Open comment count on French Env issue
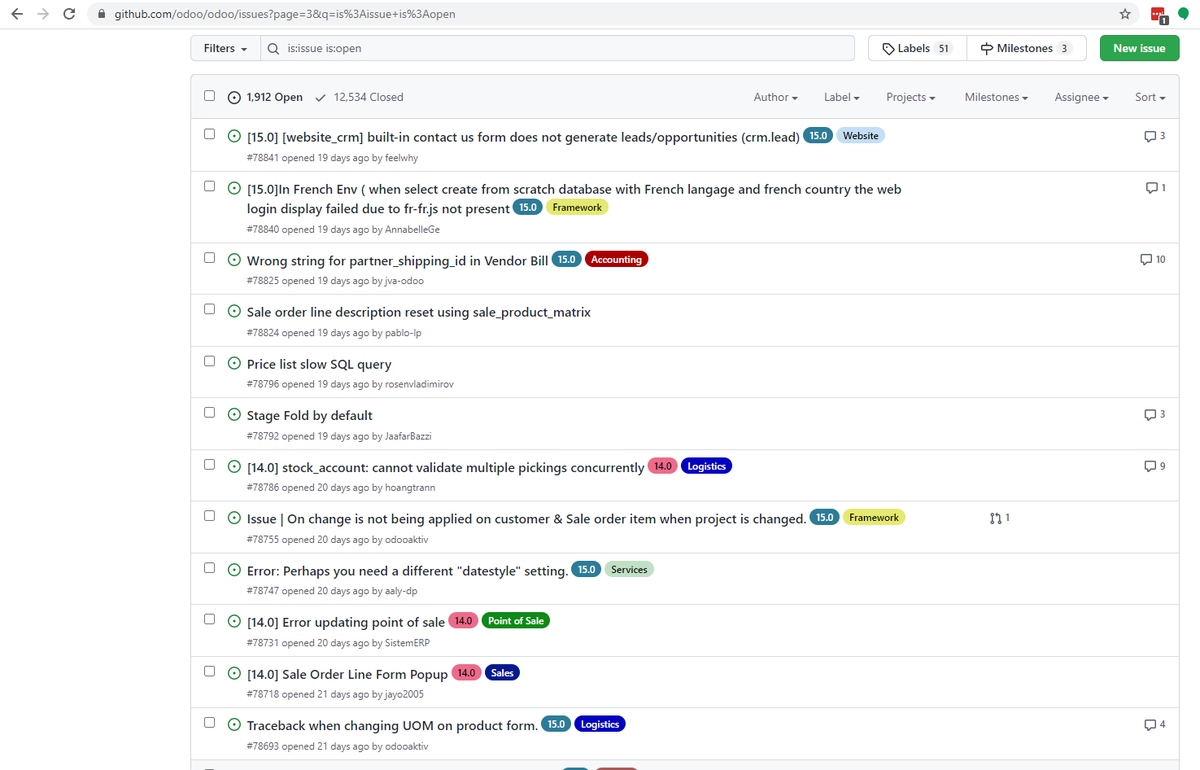1200x770 pixels. [1154, 188]
